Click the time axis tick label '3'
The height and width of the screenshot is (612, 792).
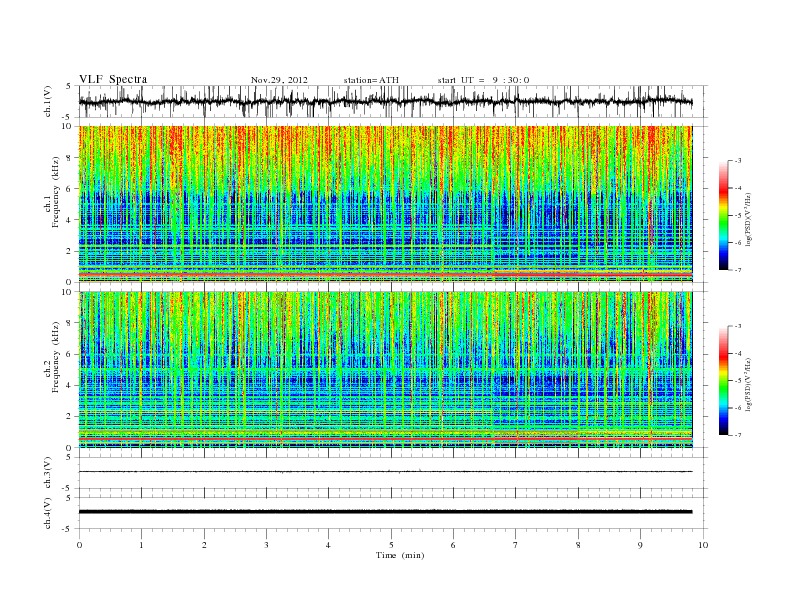point(266,545)
